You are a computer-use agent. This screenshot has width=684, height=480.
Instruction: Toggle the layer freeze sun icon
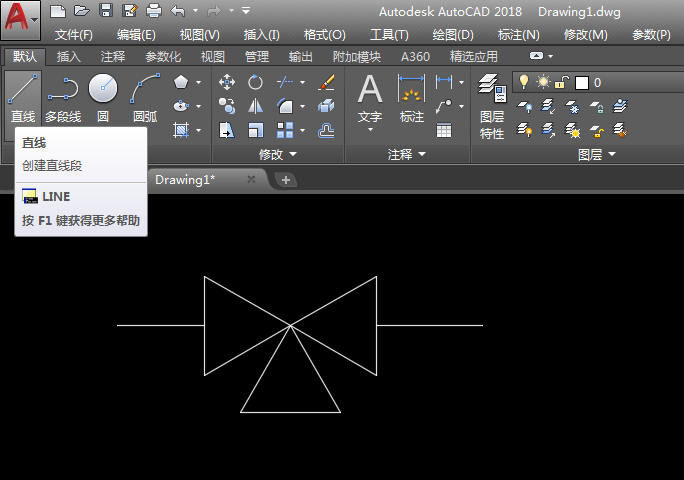pos(543,82)
